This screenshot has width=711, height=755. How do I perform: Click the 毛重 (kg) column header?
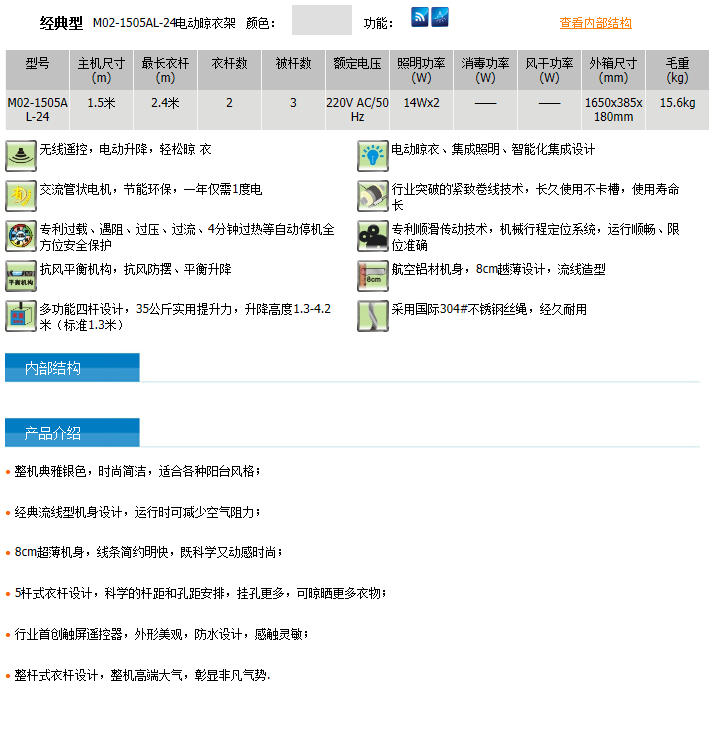coord(677,70)
